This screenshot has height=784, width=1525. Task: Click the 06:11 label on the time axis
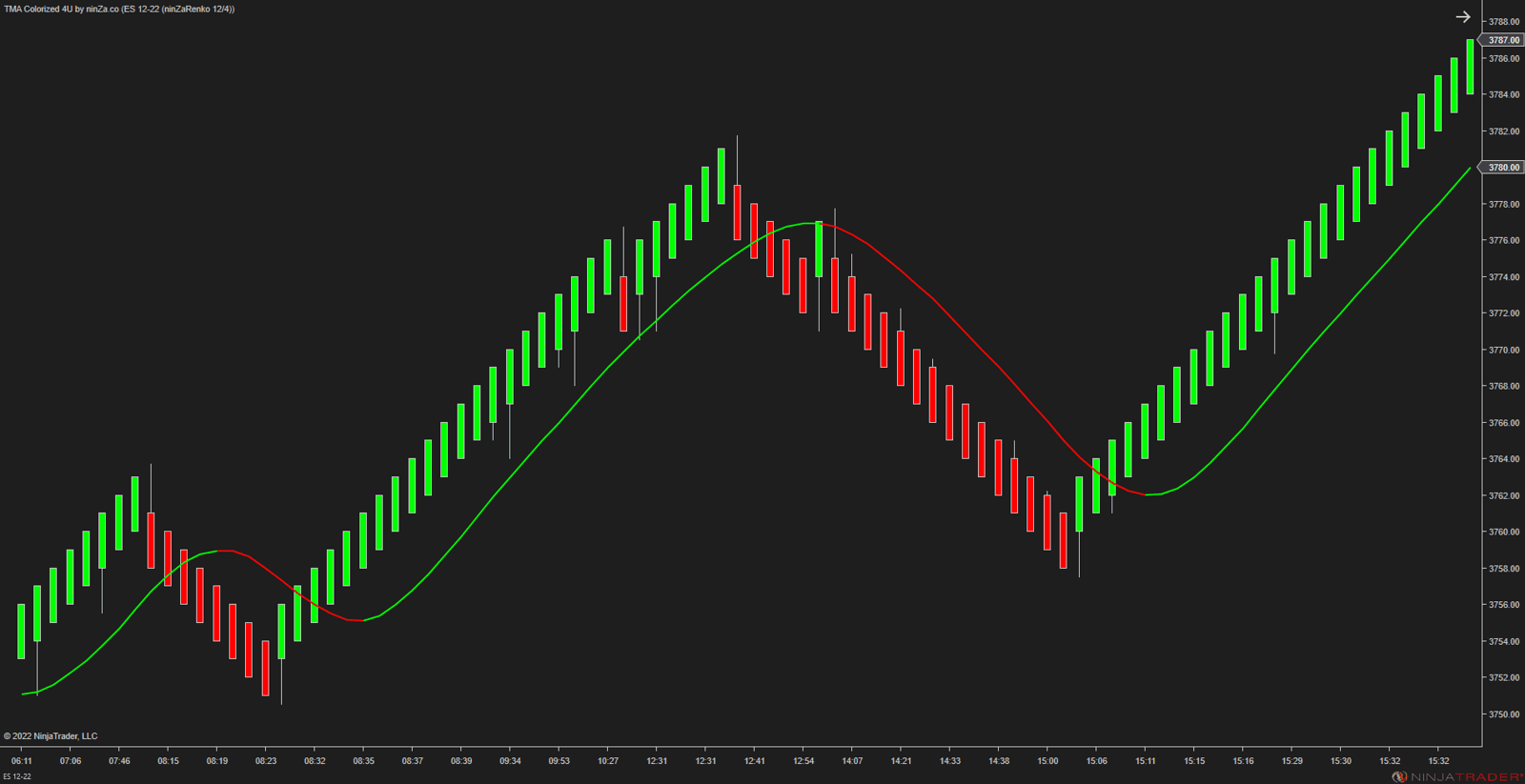pyautogui.click(x=21, y=761)
